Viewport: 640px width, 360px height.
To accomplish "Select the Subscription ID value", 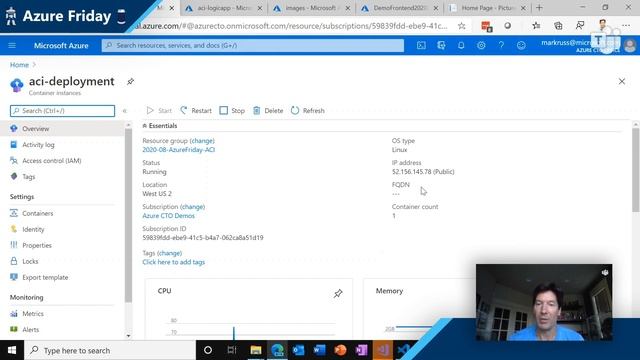I will [x=203, y=238].
